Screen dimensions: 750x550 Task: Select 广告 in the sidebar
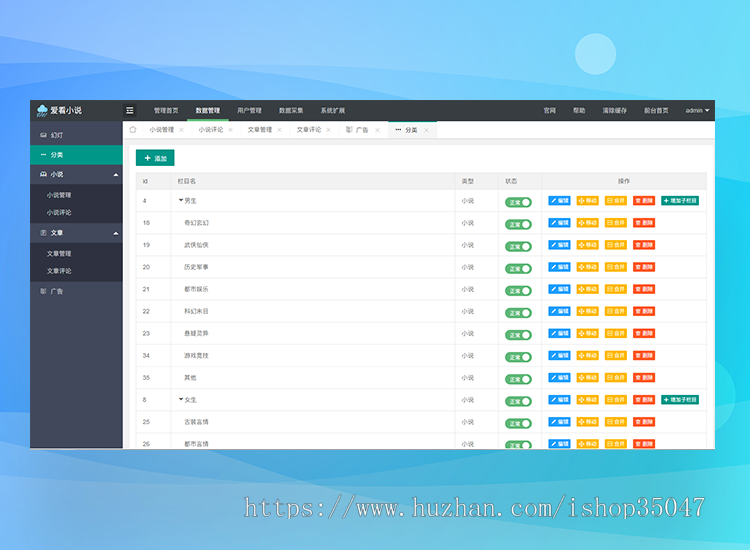(x=77, y=291)
